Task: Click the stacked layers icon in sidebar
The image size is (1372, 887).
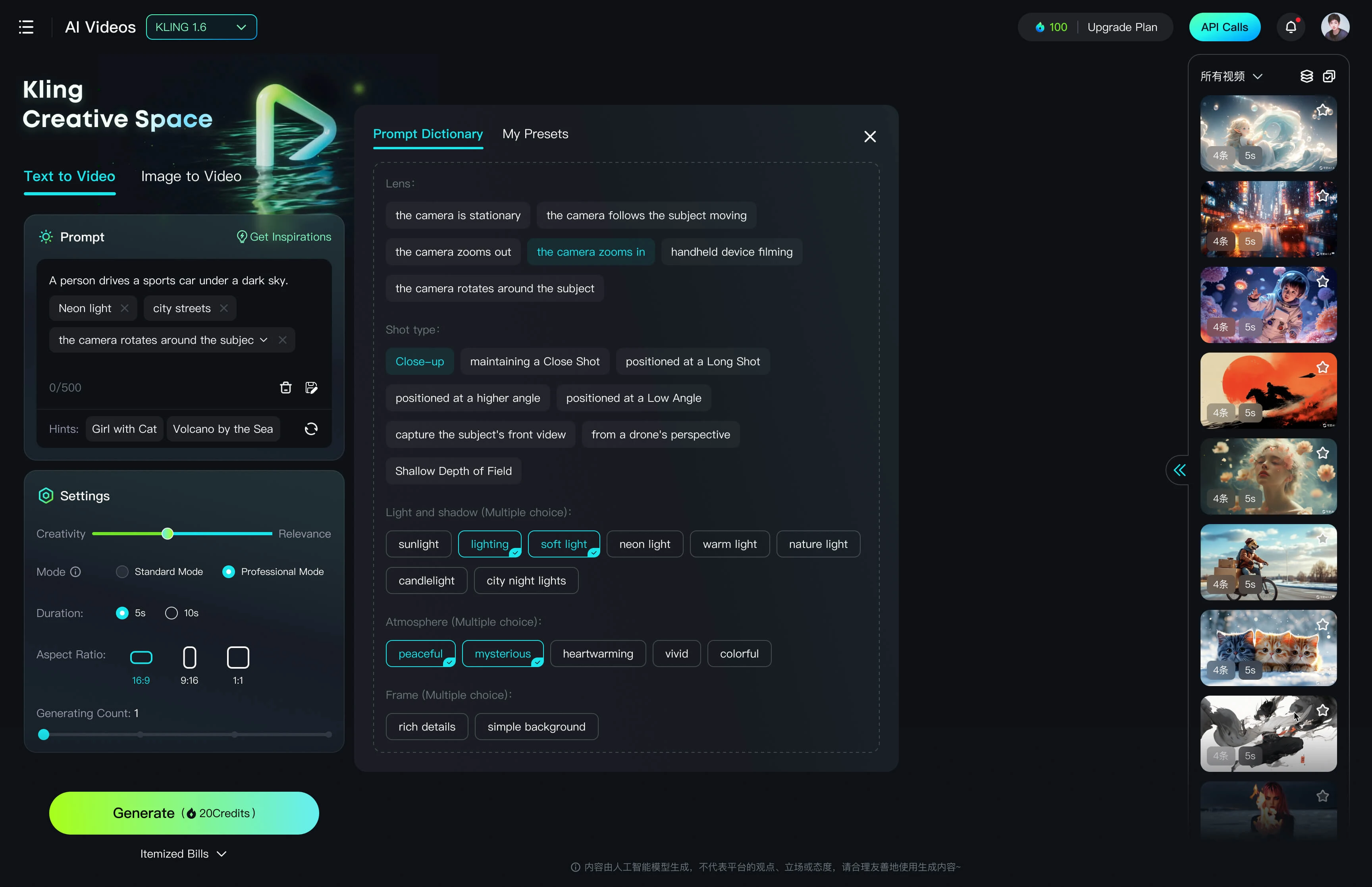Action: [x=1307, y=76]
